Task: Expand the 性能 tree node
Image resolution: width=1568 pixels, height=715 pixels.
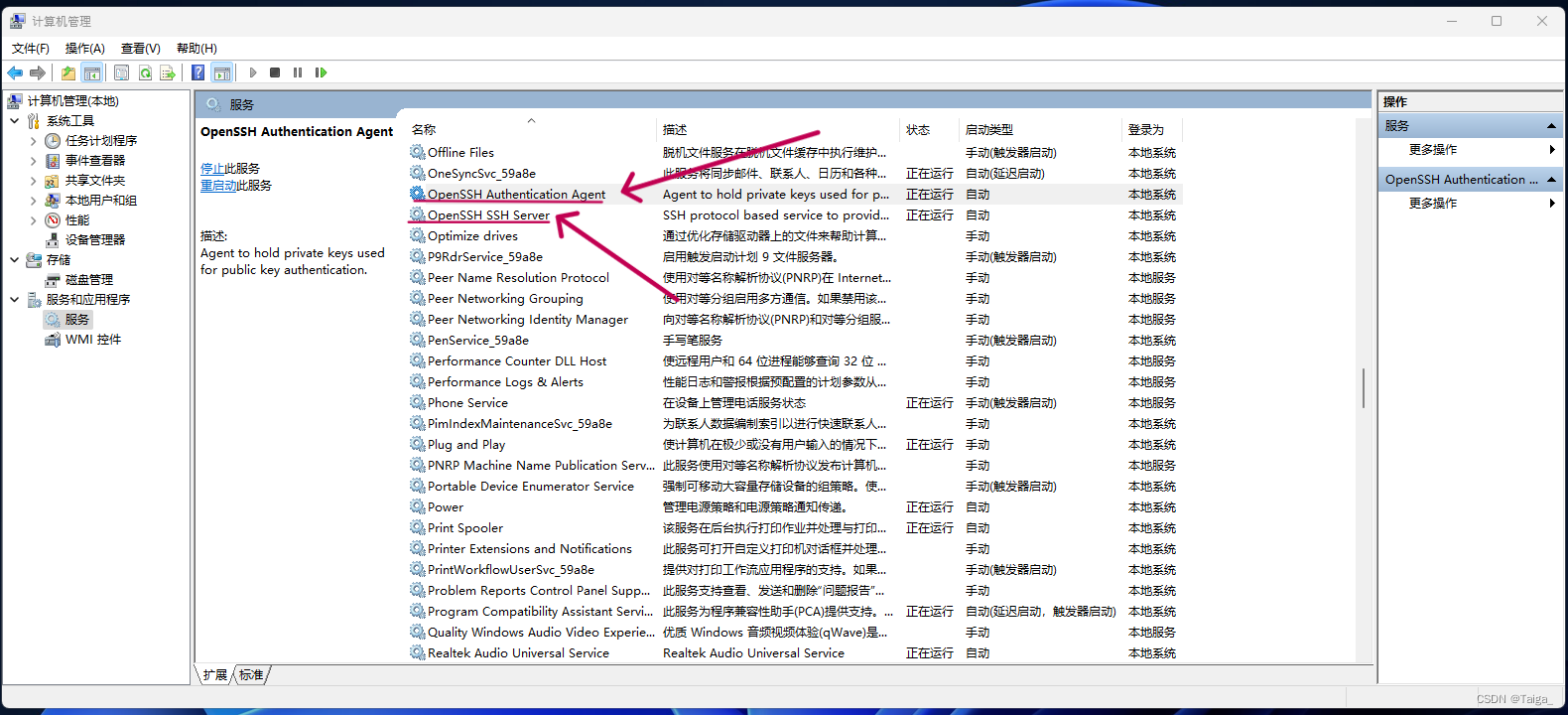Action: pos(34,220)
